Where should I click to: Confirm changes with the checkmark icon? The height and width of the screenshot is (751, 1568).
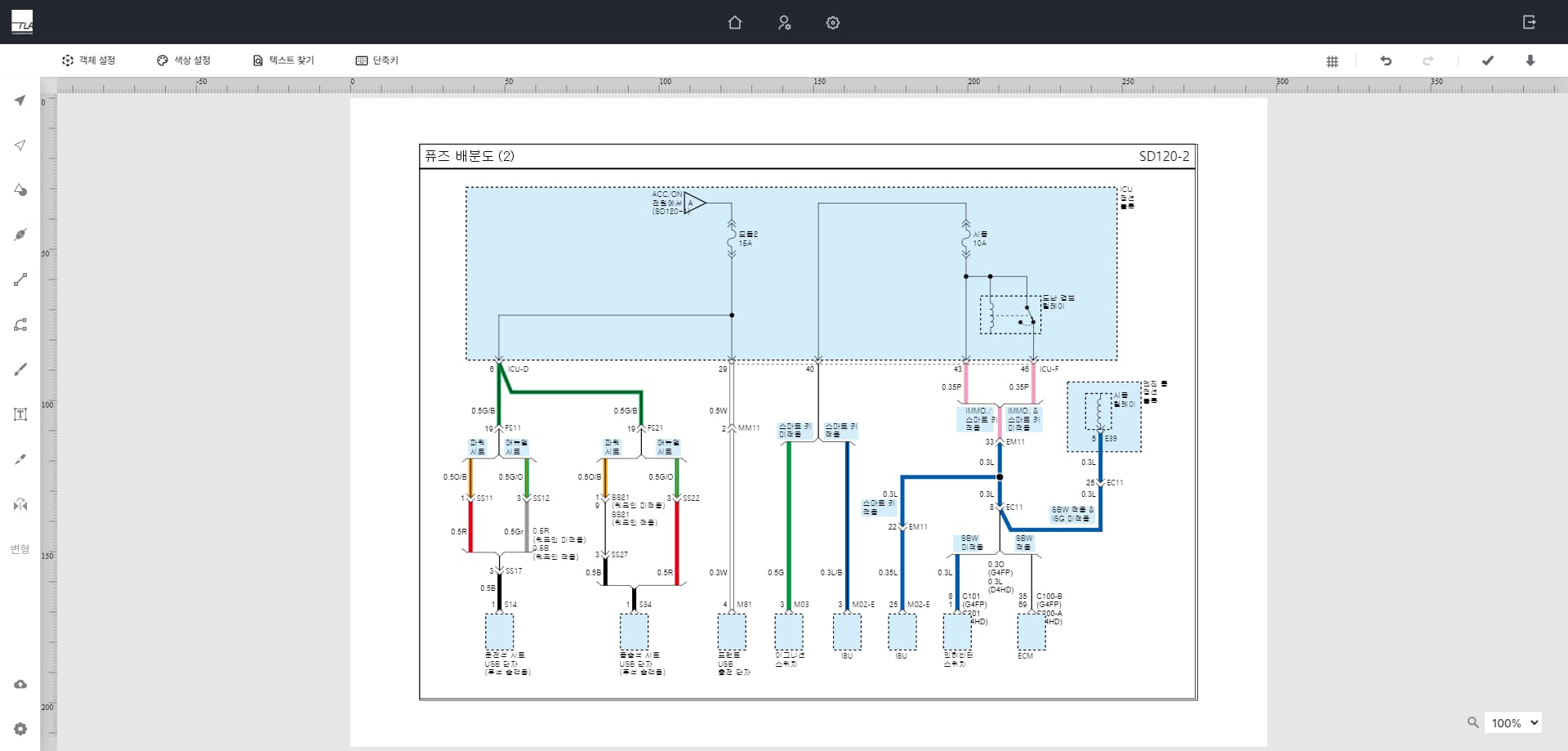coord(1487,60)
